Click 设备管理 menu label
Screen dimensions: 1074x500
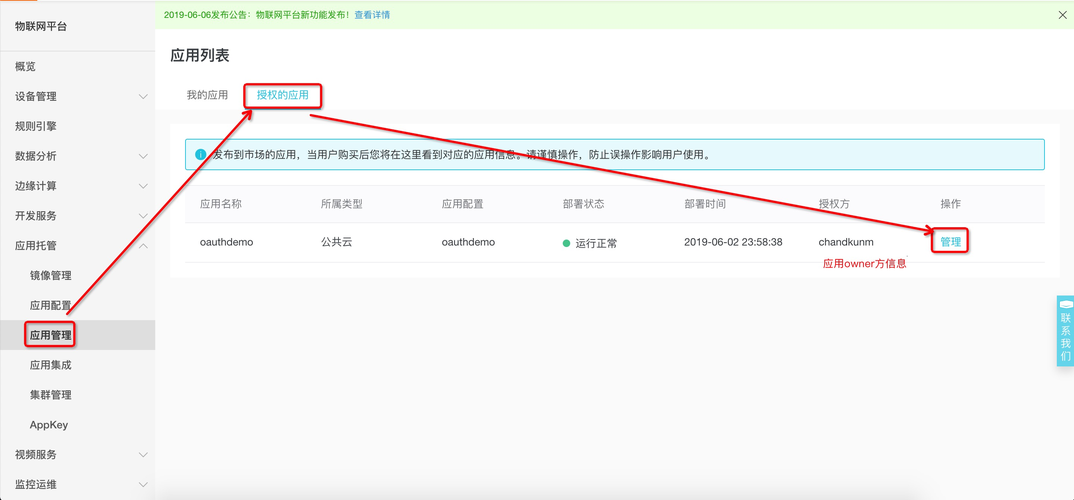[36, 97]
